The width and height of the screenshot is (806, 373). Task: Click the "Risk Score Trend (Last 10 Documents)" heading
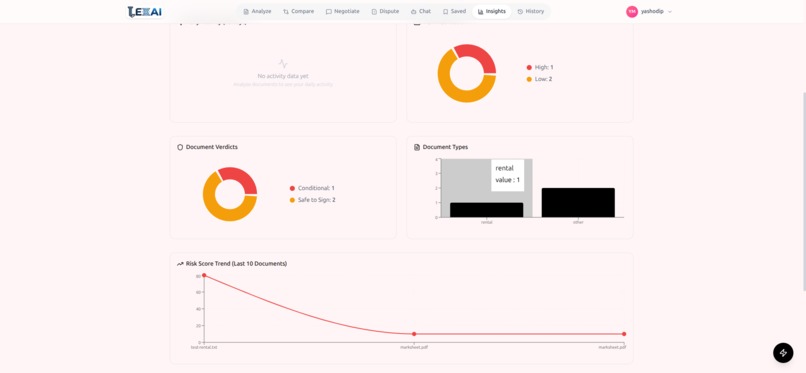236,264
